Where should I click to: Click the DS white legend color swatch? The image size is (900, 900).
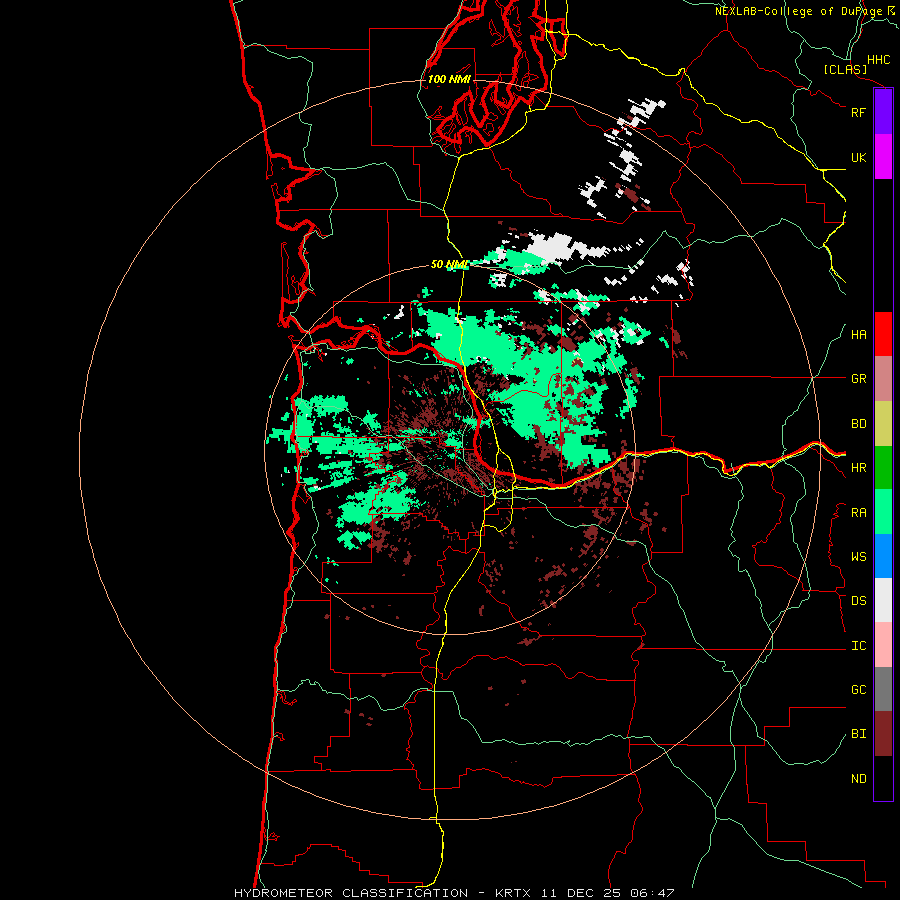click(x=883, y=600)
